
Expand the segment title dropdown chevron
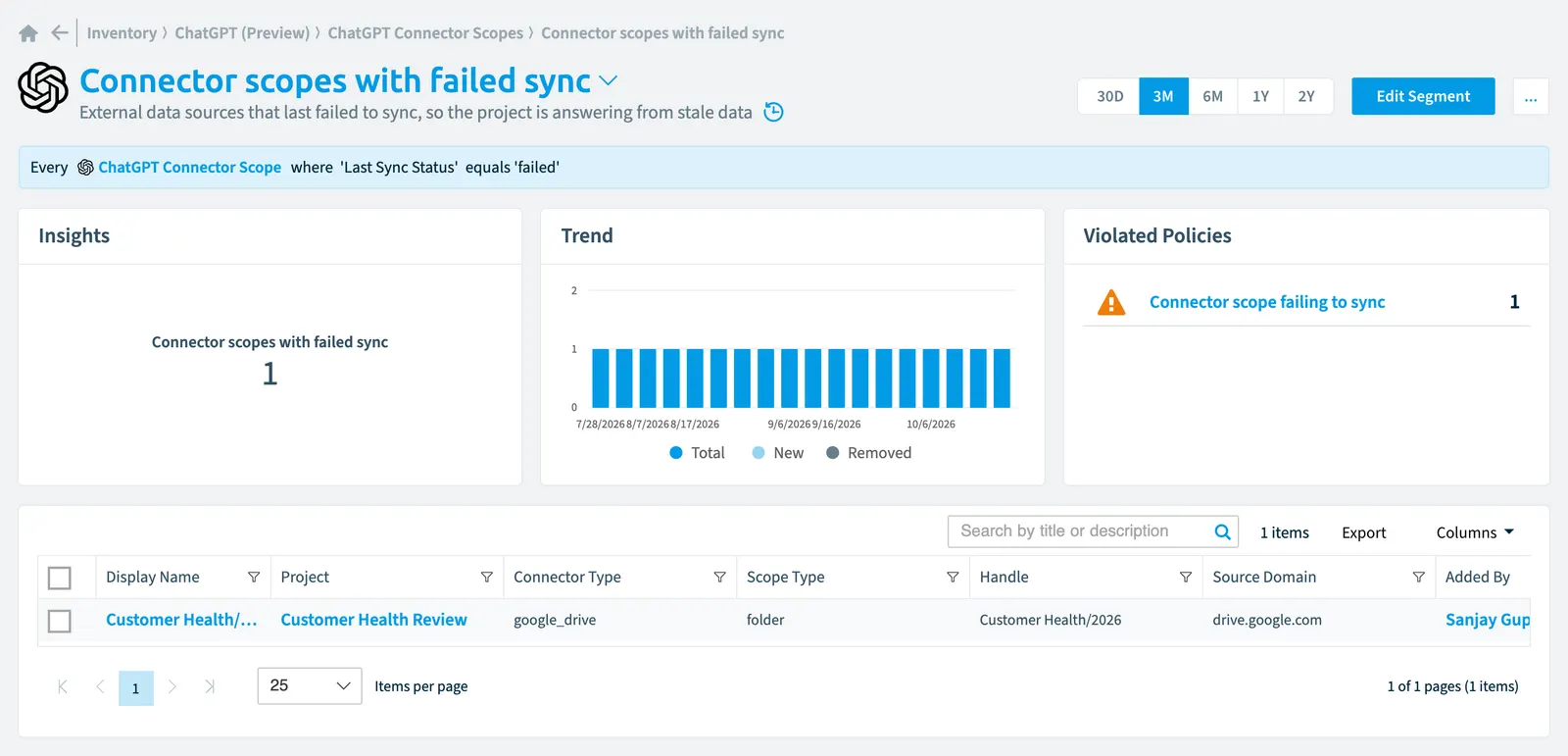(x=609, y=80)
